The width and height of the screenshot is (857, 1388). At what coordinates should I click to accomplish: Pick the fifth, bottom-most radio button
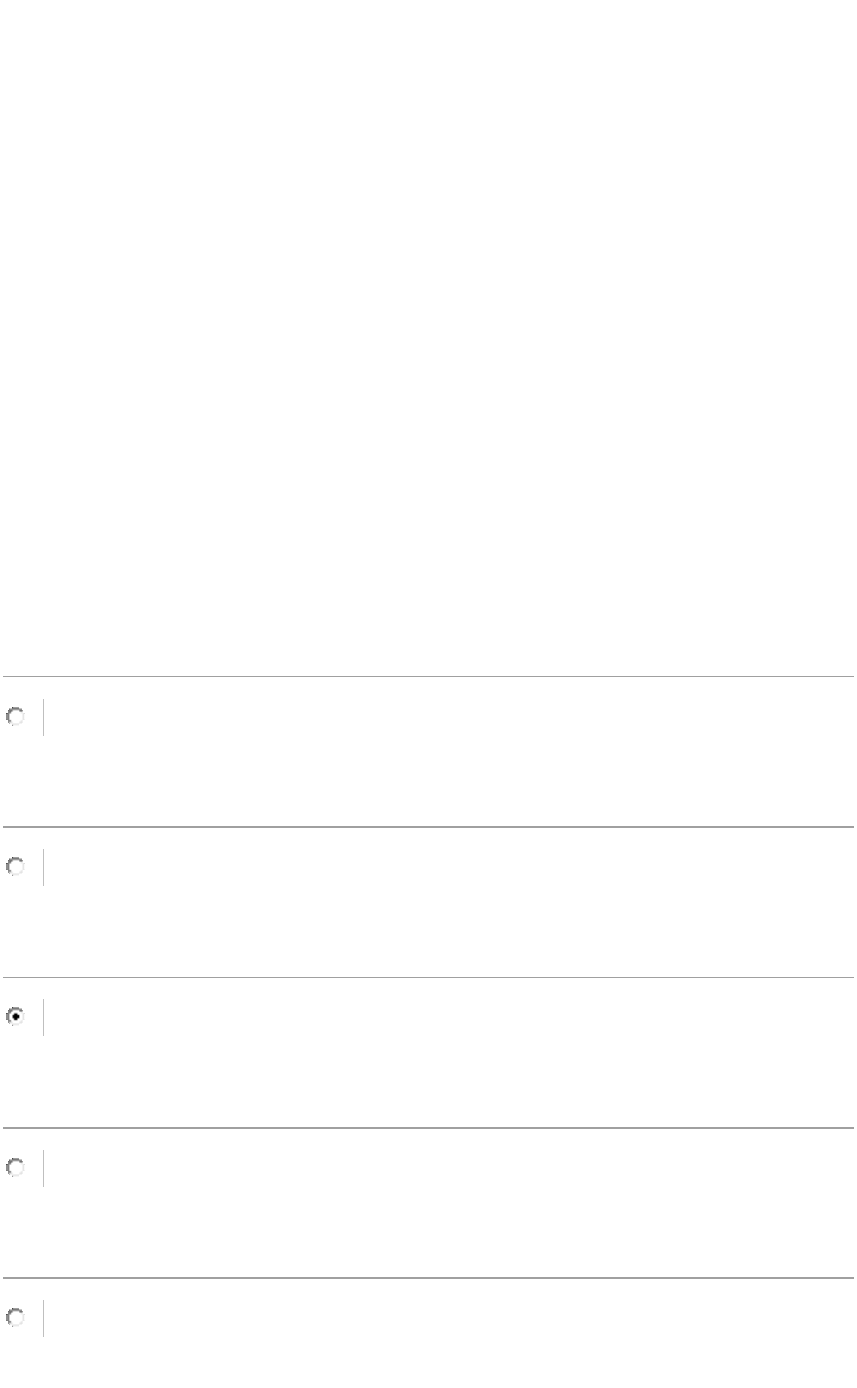pos(15,1318)
